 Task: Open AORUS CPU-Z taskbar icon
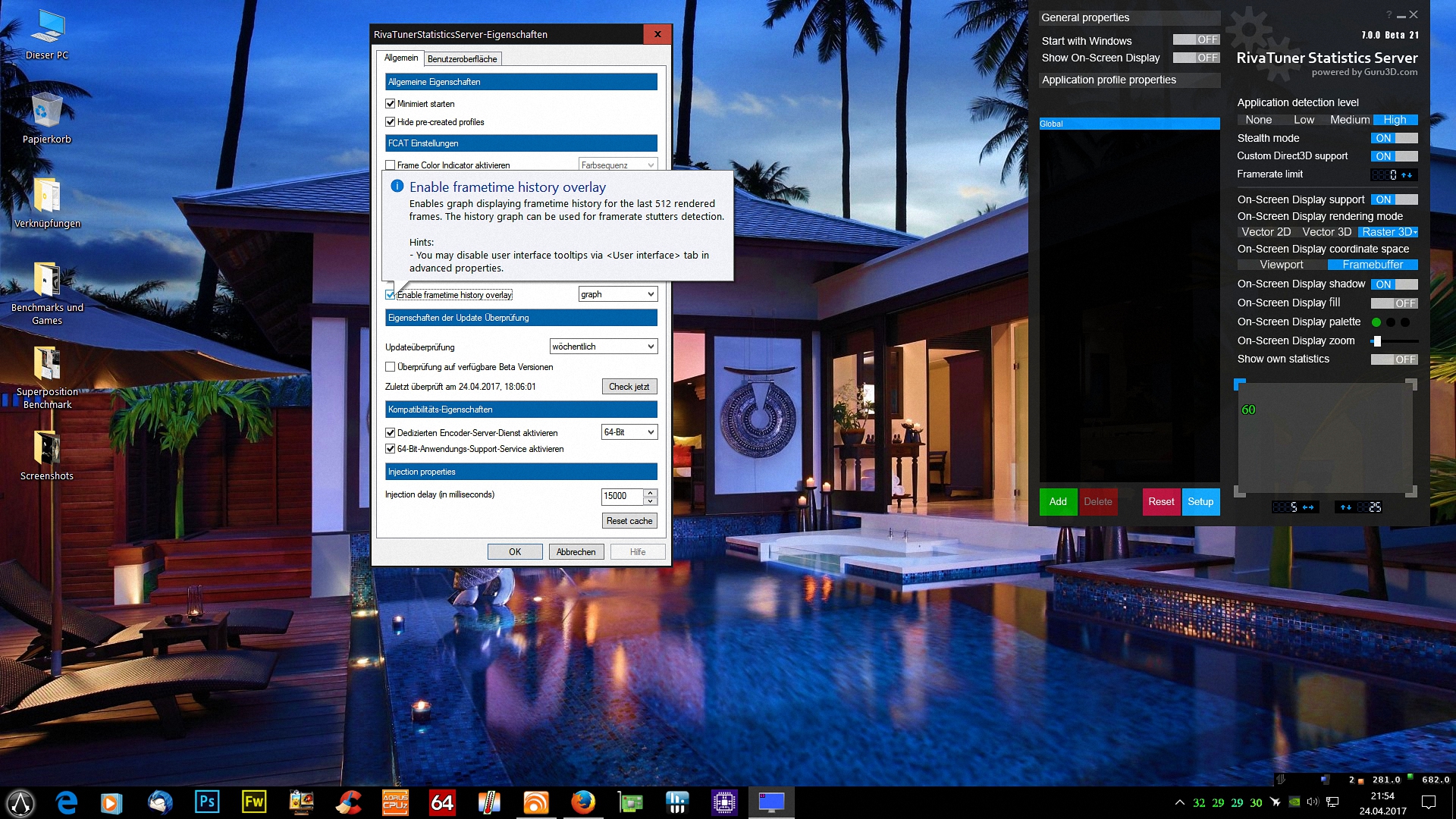click(395, 802)
